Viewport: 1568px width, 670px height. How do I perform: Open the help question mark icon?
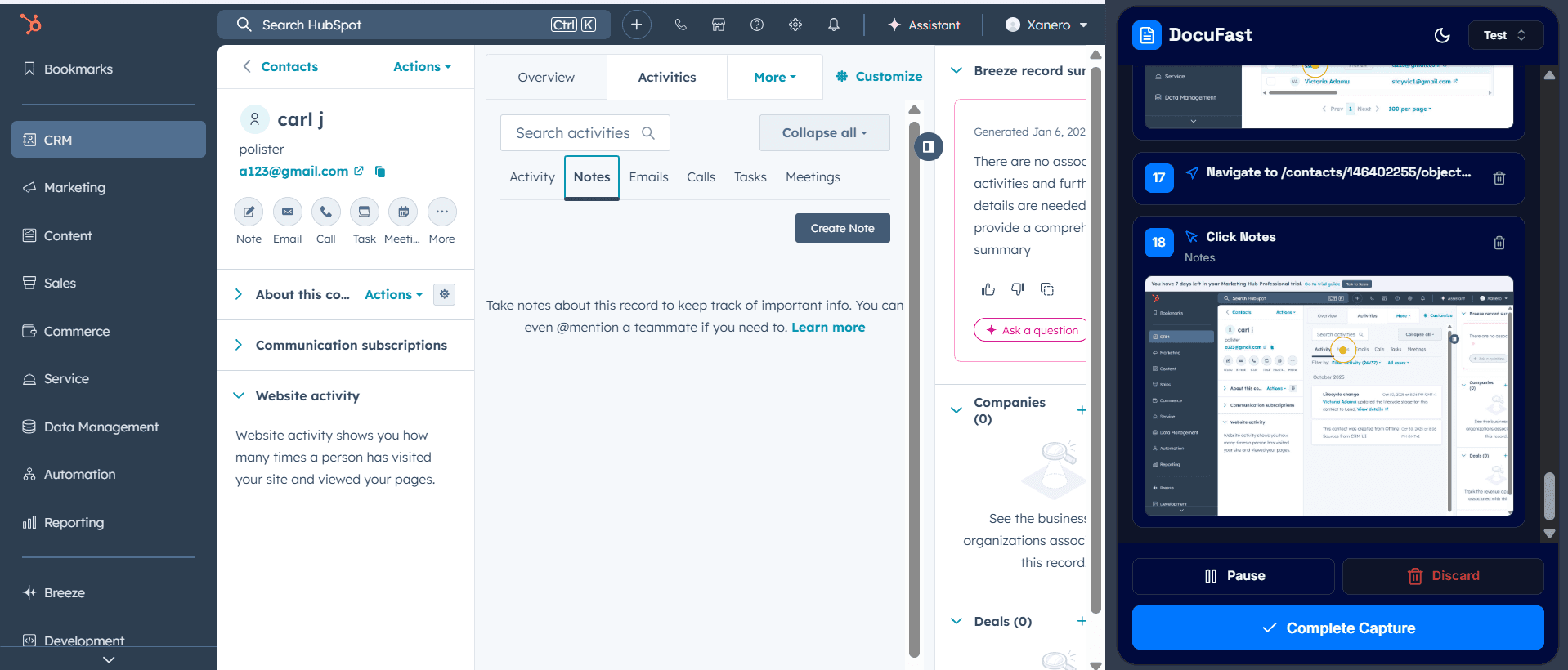coord(757,25)
